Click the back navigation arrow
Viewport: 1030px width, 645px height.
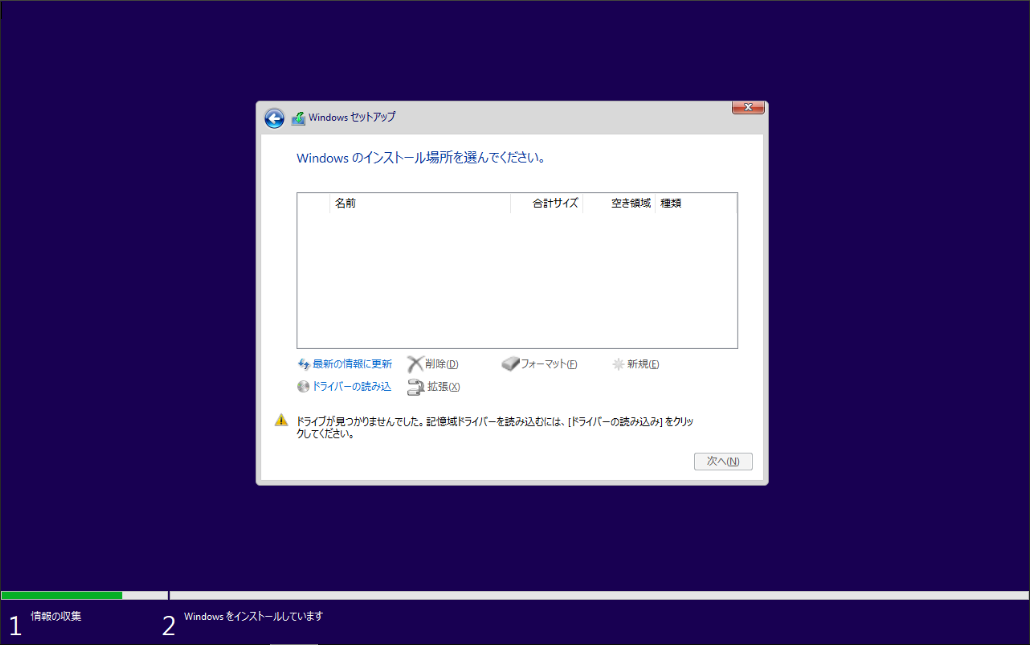[273, 118]
